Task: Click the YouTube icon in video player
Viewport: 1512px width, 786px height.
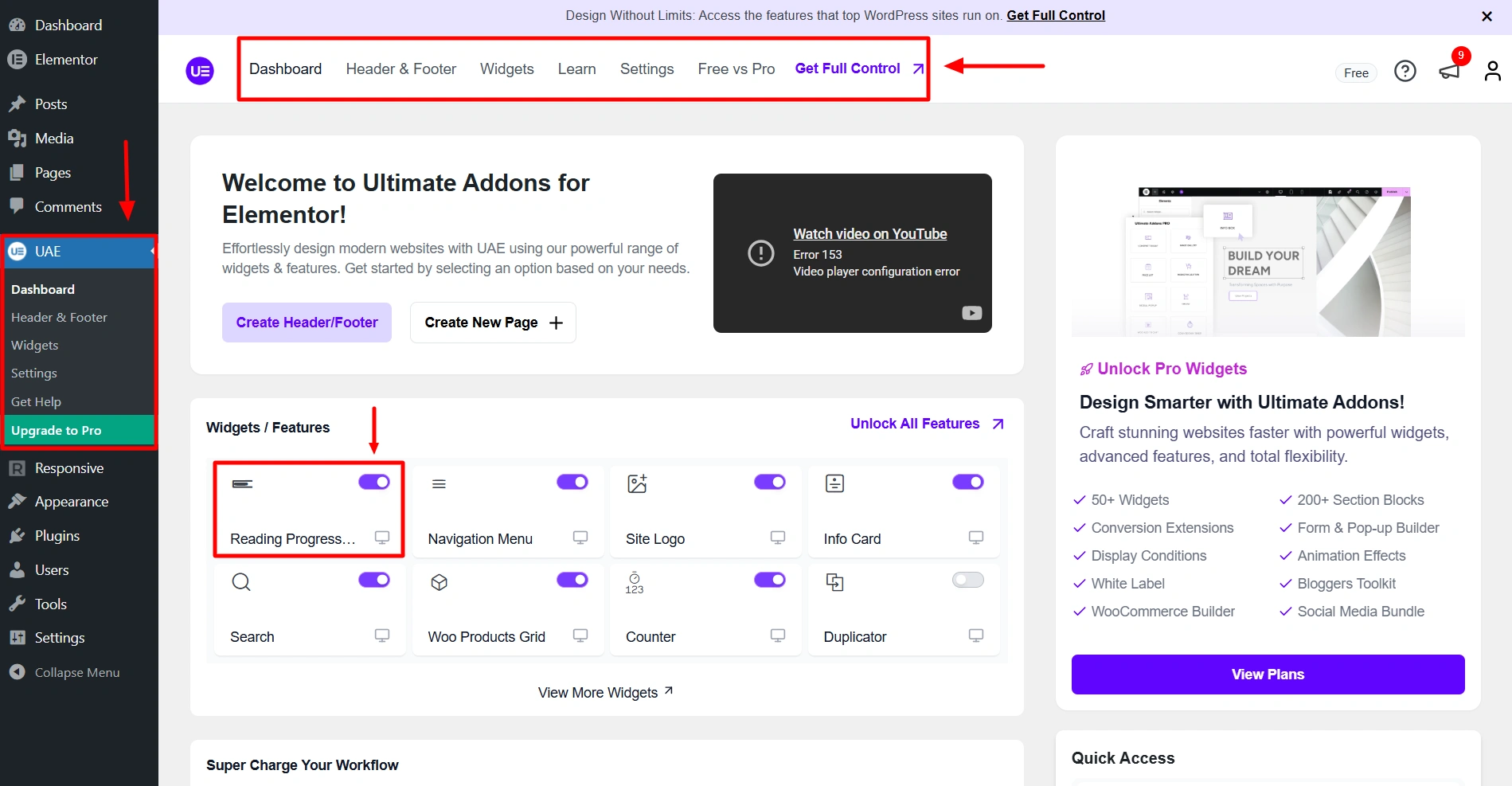Action: [x=972, y=313]
